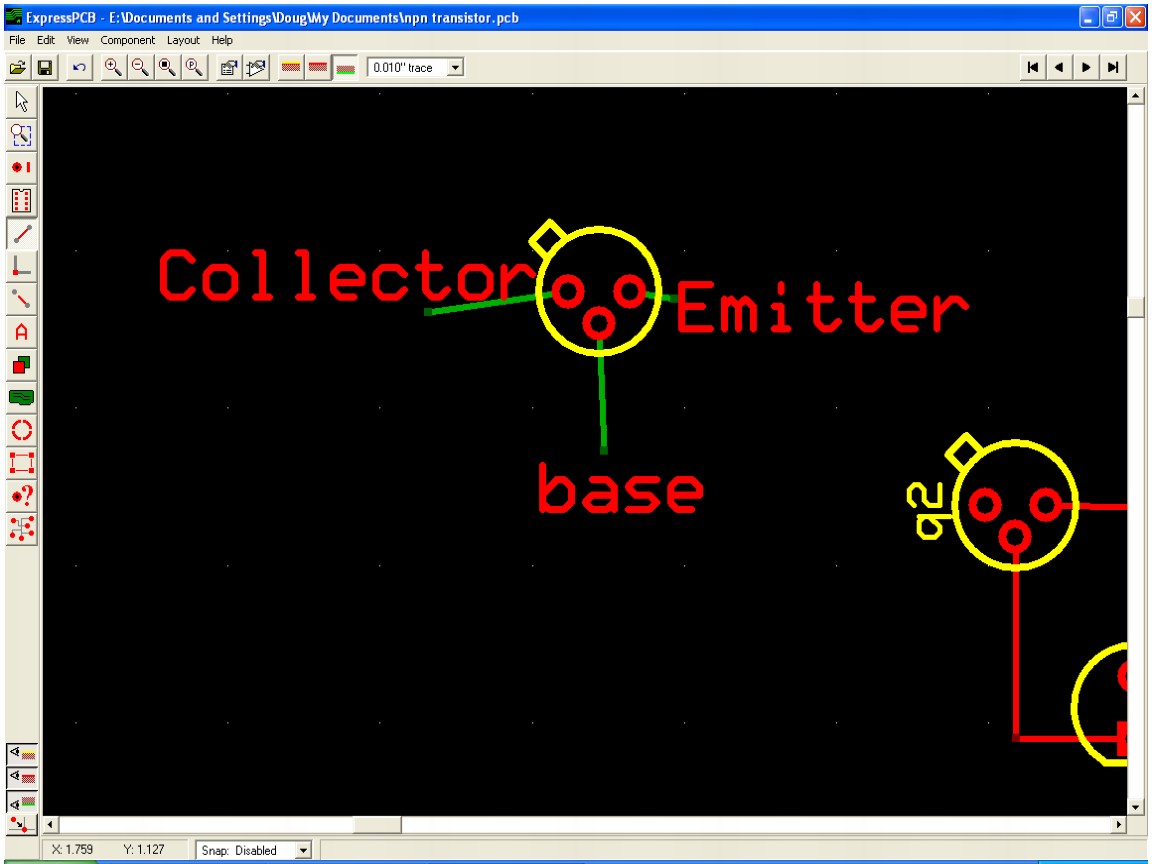Toggle top copper layer visibility eye button
Image resolution: width=1152 pixels, height=864 pixels.
(x=22, y=777)
